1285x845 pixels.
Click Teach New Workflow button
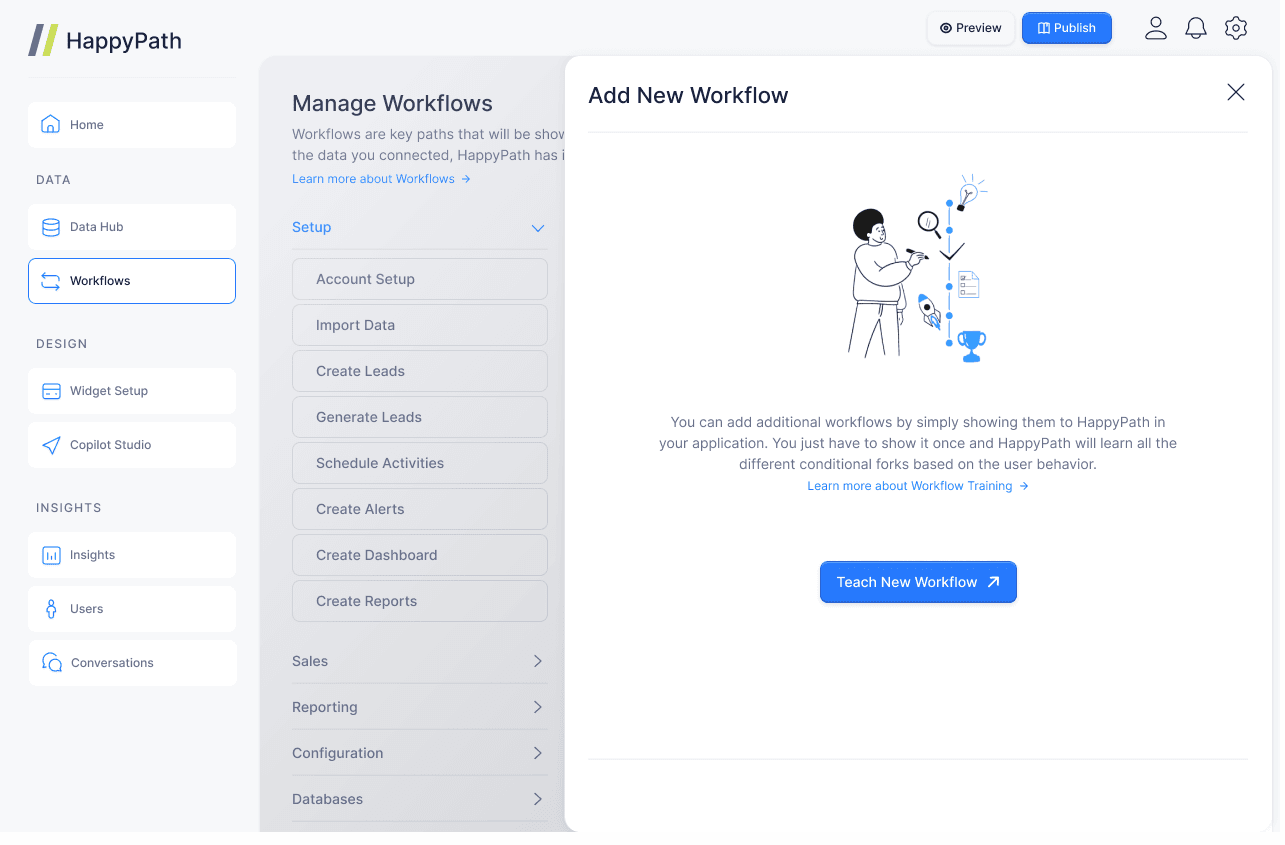918,582
